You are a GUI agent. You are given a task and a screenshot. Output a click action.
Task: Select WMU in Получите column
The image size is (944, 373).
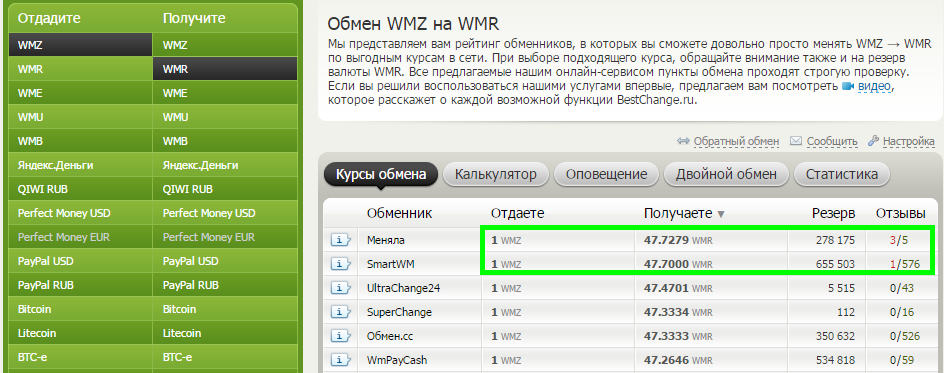click(x=225, y=117)
